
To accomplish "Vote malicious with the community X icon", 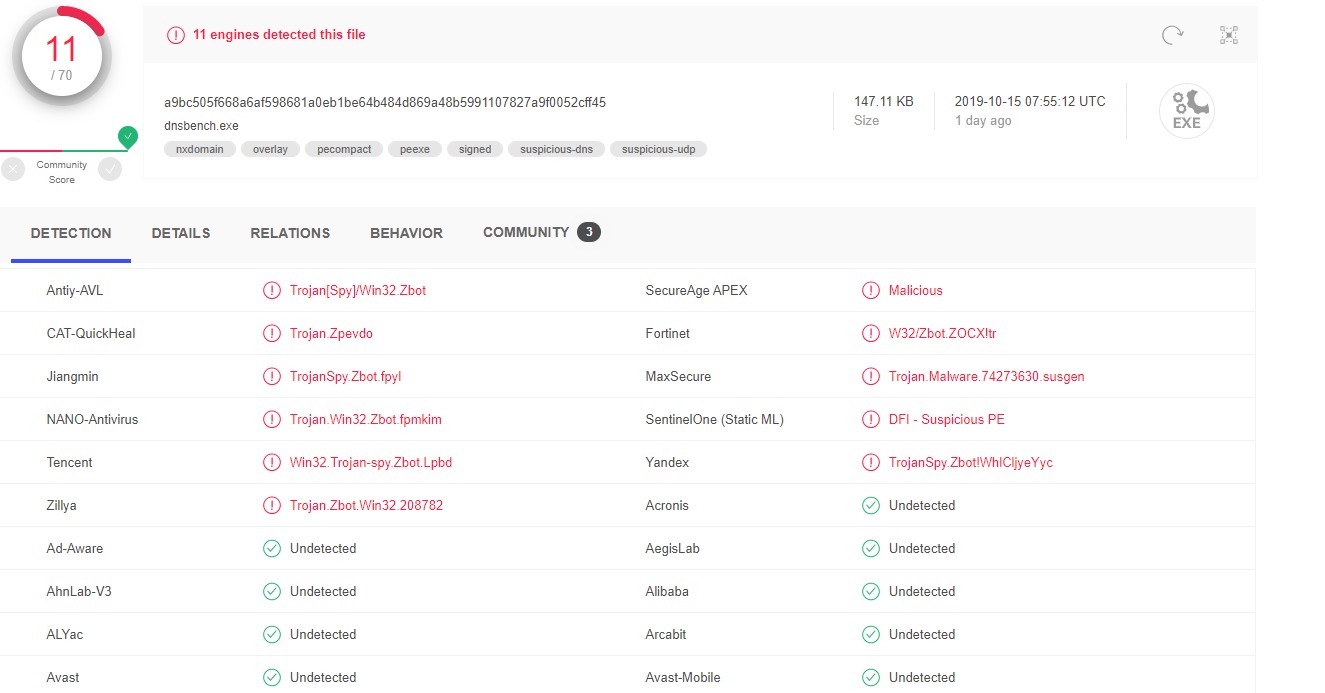I will click(x=13, y=170).
